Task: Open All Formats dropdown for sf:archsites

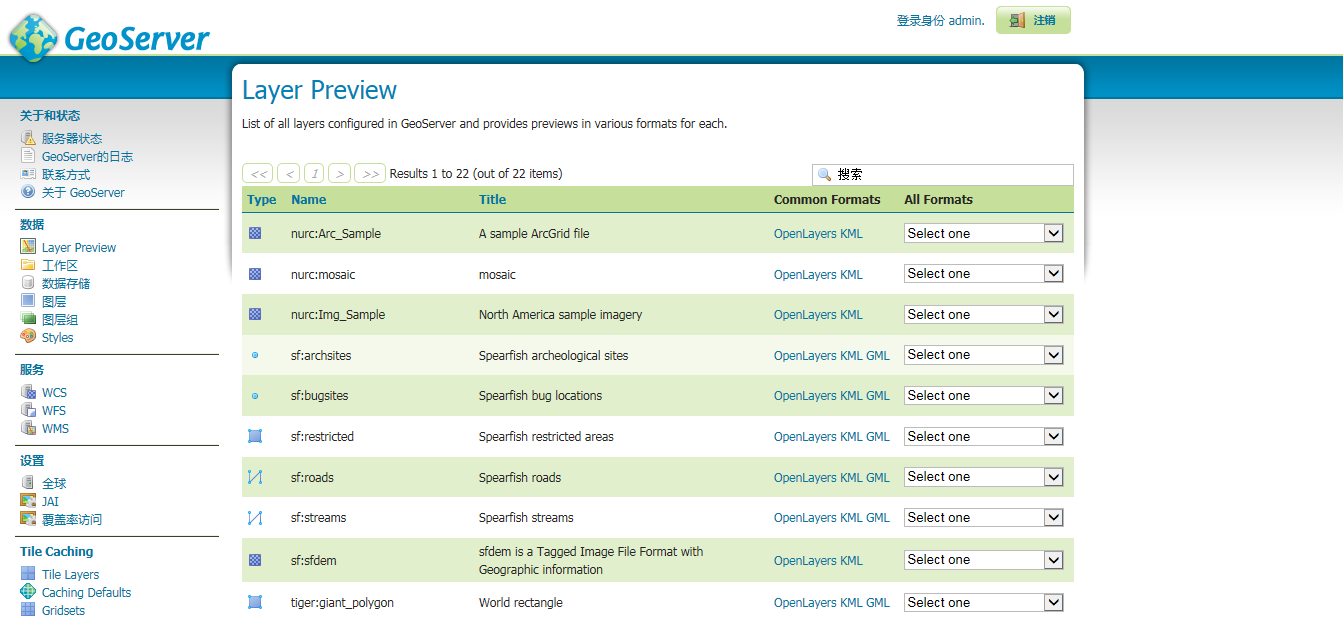Action: [984, 355]
